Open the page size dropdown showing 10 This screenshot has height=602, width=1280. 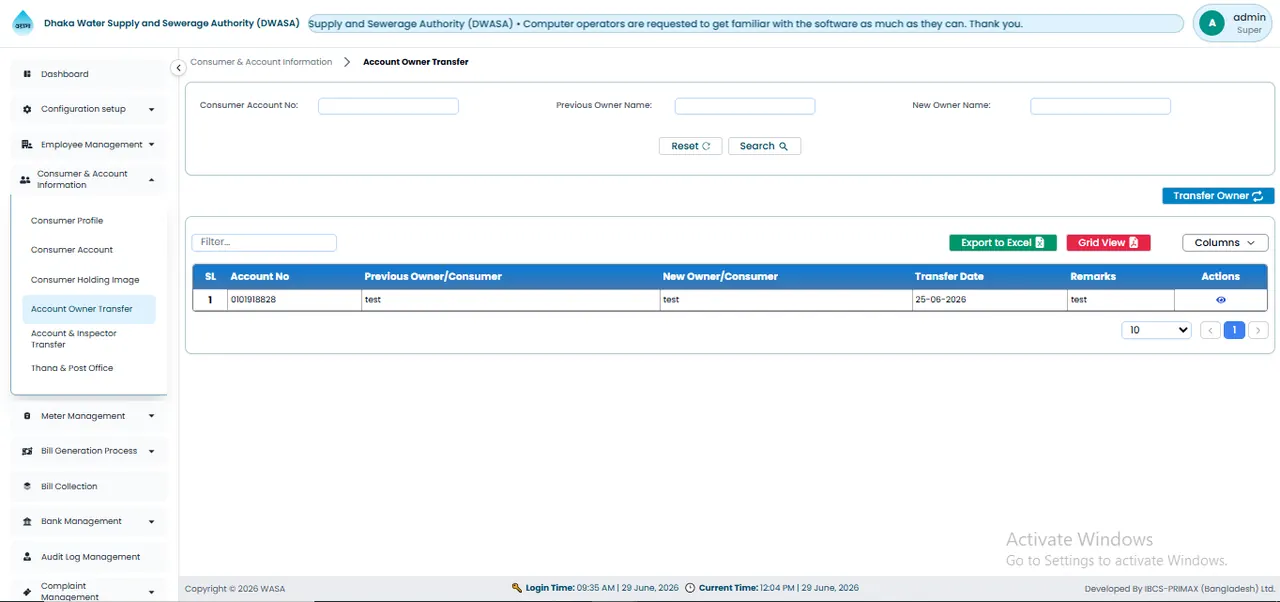[x=1156, y=330]
